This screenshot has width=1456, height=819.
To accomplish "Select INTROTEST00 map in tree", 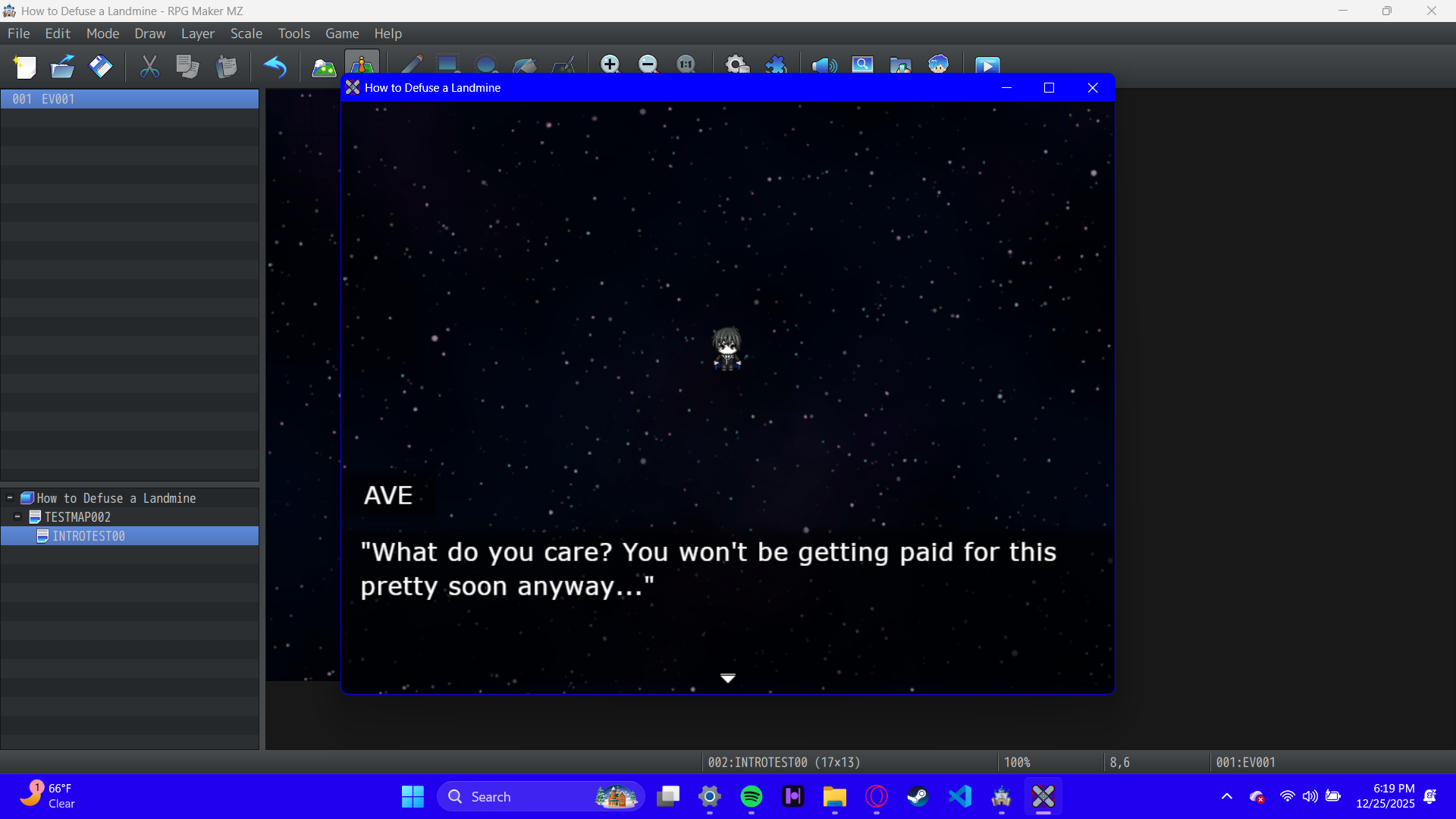I will coord(88,536).
